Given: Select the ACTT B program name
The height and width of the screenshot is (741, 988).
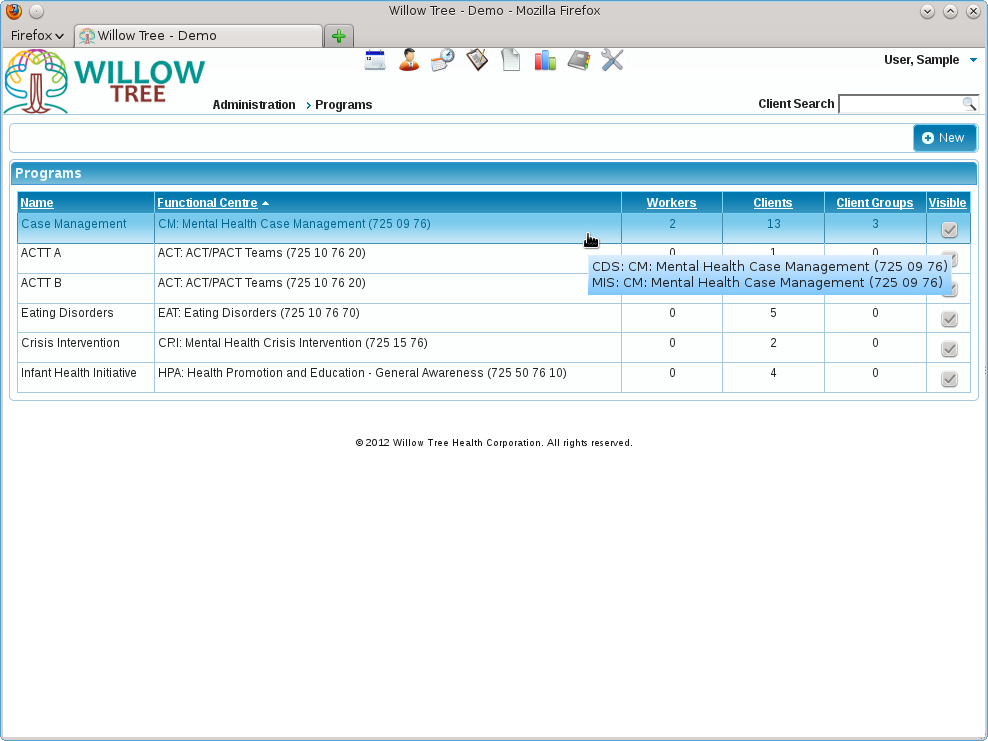Looking at the screenshot, I should 41,283.
